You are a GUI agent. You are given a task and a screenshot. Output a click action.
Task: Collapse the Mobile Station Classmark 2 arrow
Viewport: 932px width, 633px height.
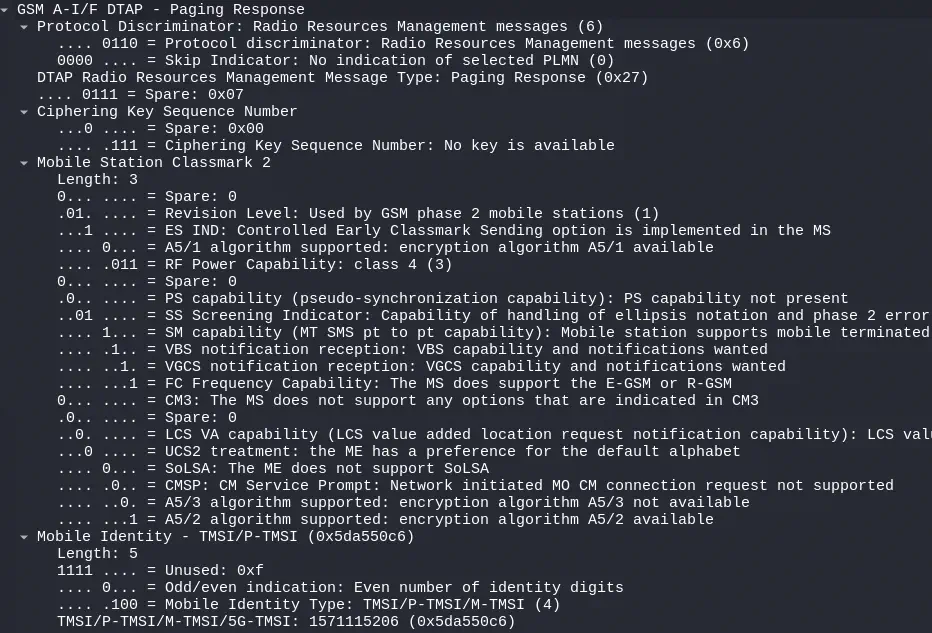(25, 162)
